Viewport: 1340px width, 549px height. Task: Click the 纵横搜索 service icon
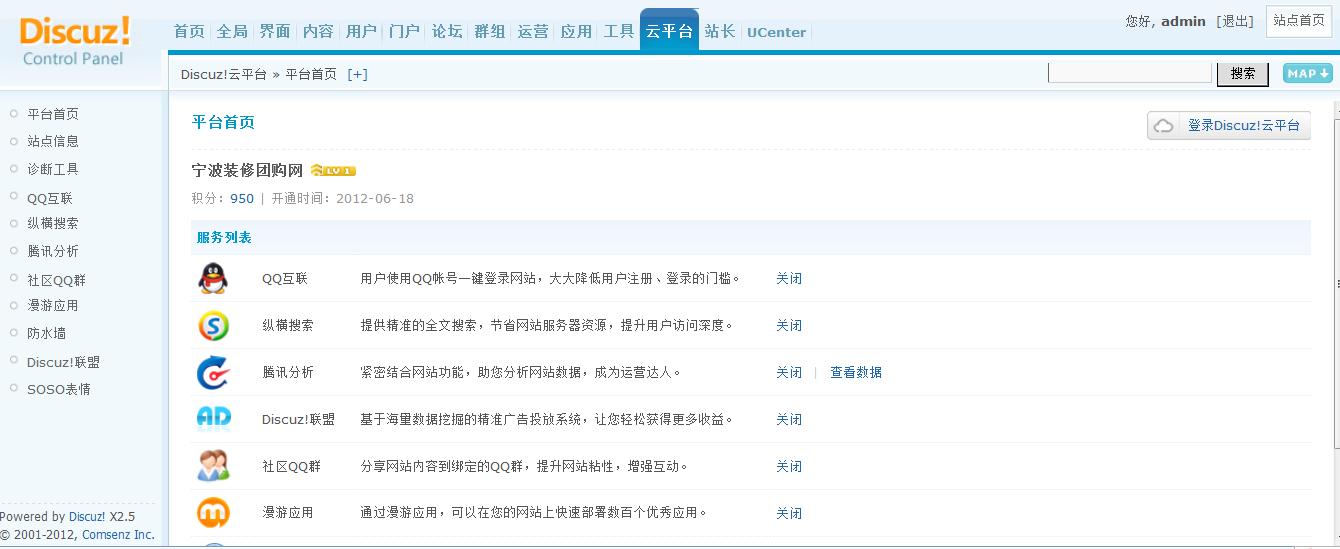point(212,325)
